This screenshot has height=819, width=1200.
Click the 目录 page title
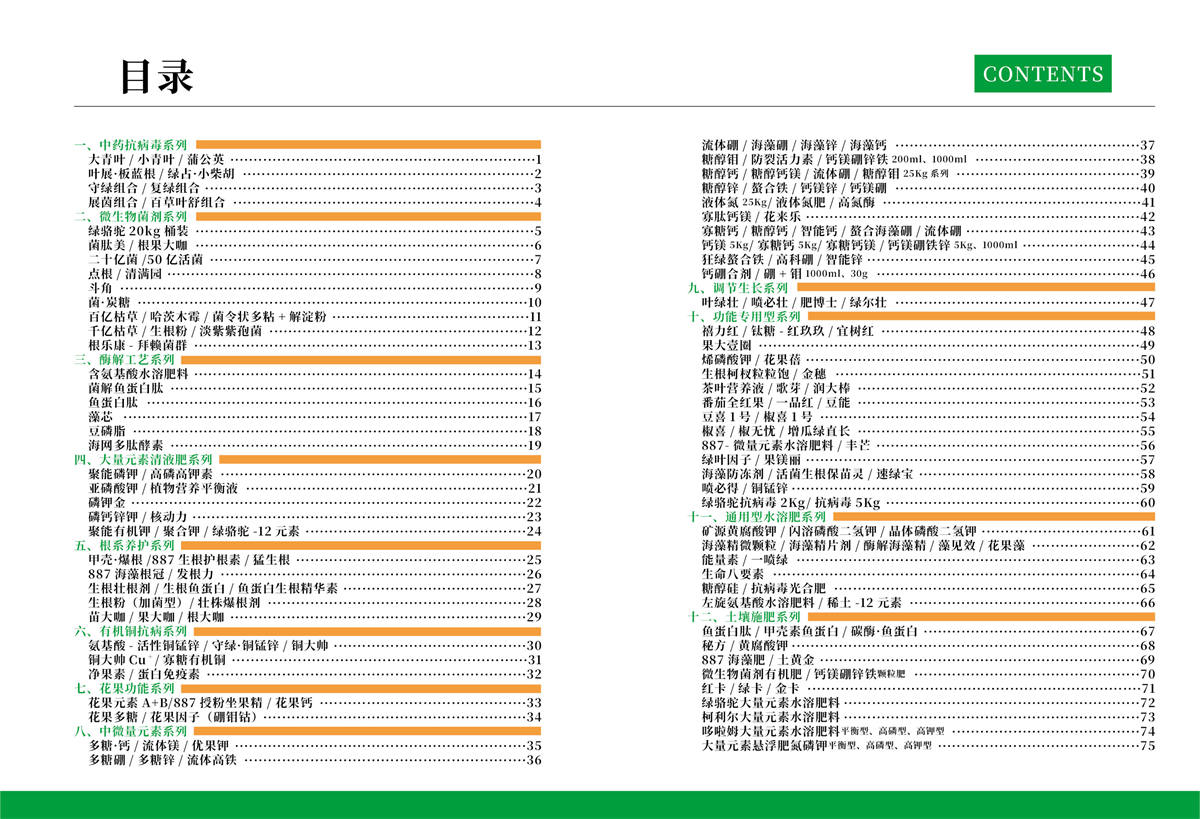click(x=156, y=76)
